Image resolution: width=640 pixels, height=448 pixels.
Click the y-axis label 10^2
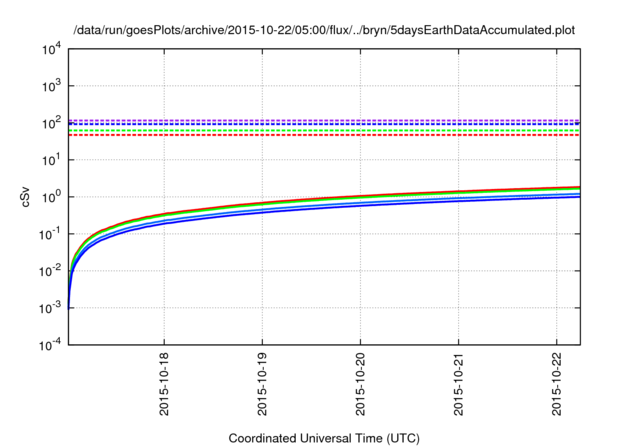coord(52,123)
